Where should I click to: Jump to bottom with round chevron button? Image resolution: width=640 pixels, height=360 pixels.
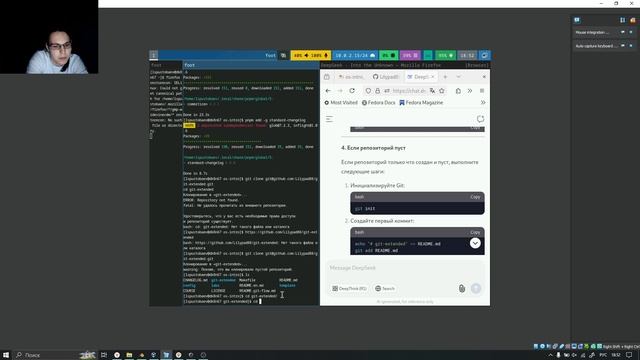[475, 243]
